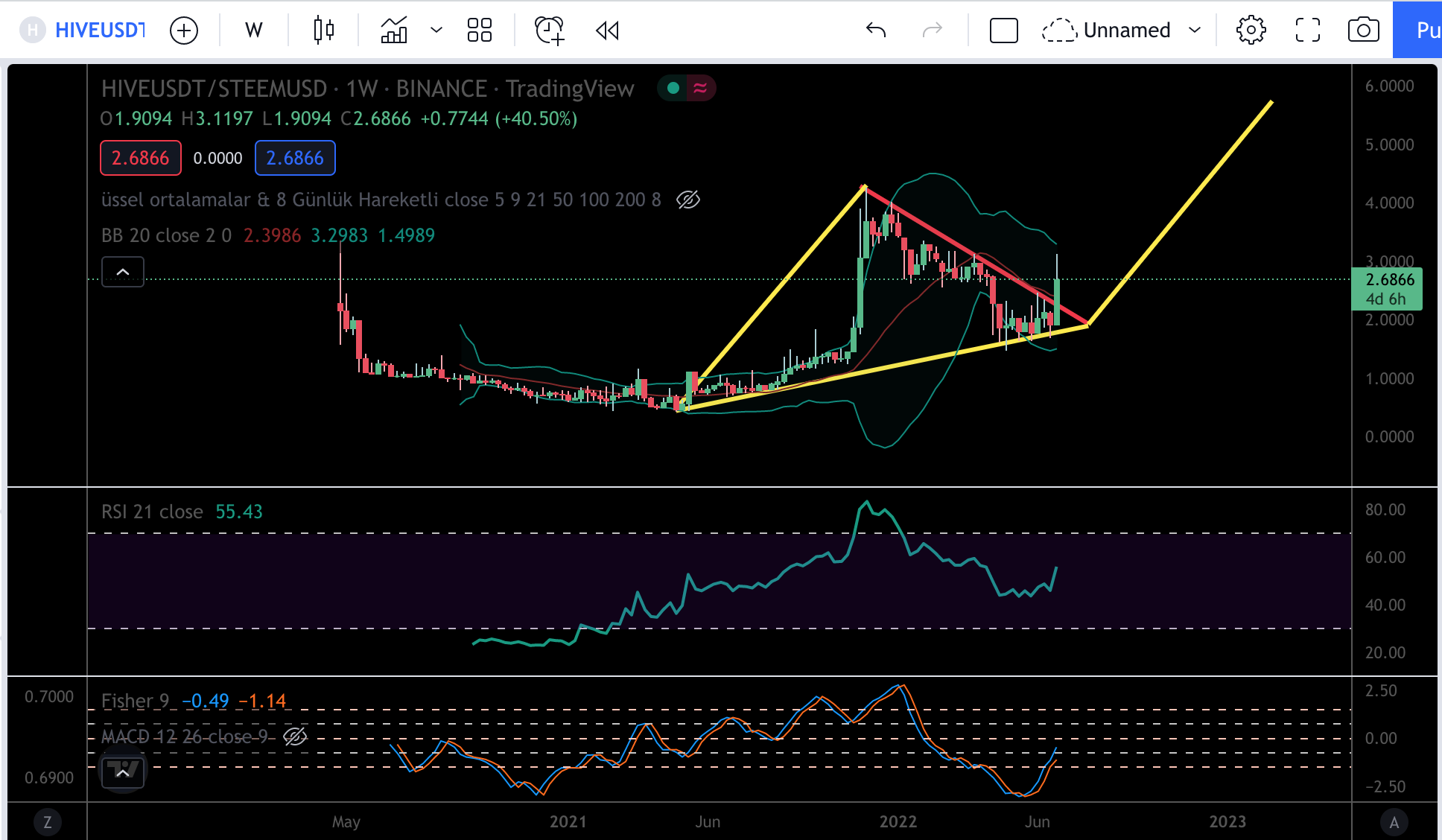The image size is (1442, 840).
Task: Click the 0.0000 spread value
Action: click(218, 159)
